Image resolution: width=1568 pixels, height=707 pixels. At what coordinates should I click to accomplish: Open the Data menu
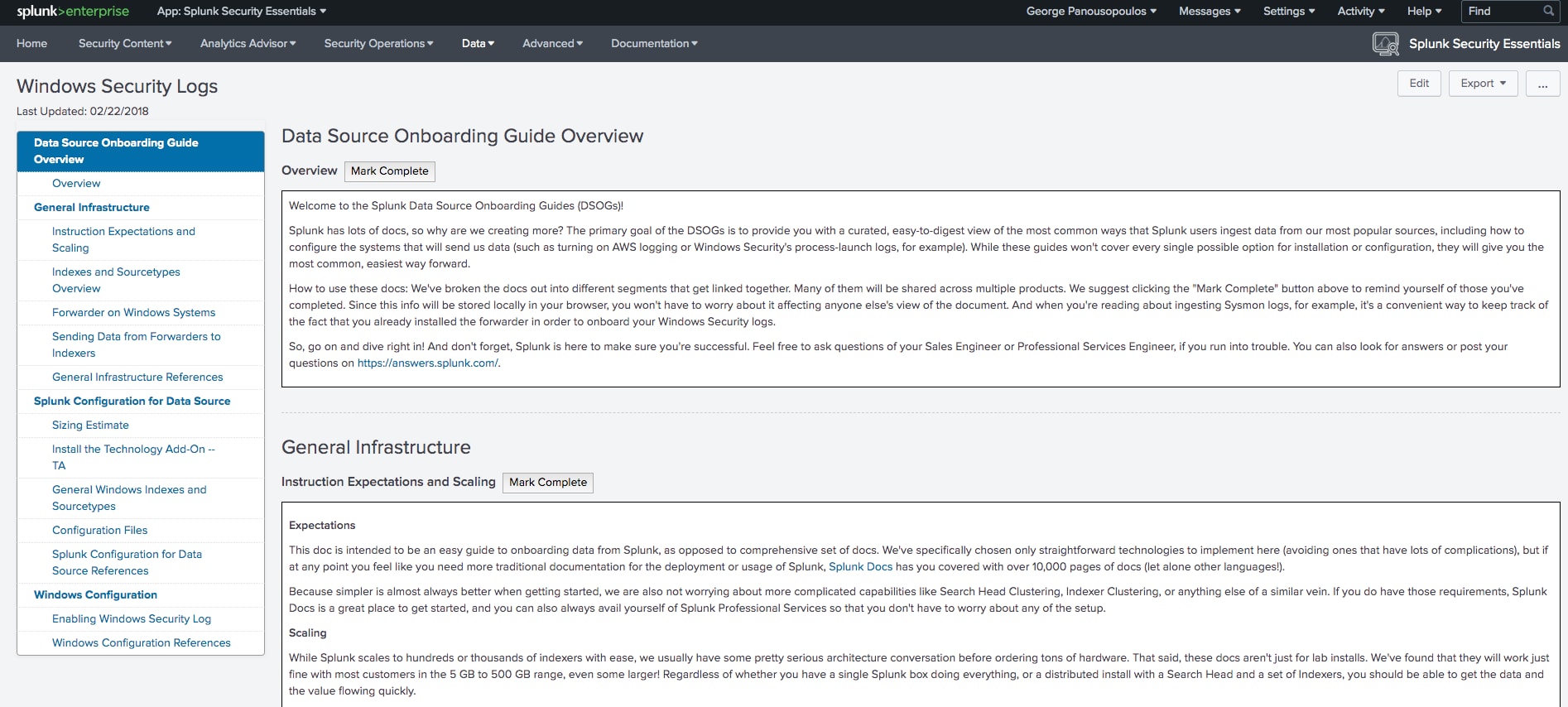pyautogui.click(x=478, y=44)
